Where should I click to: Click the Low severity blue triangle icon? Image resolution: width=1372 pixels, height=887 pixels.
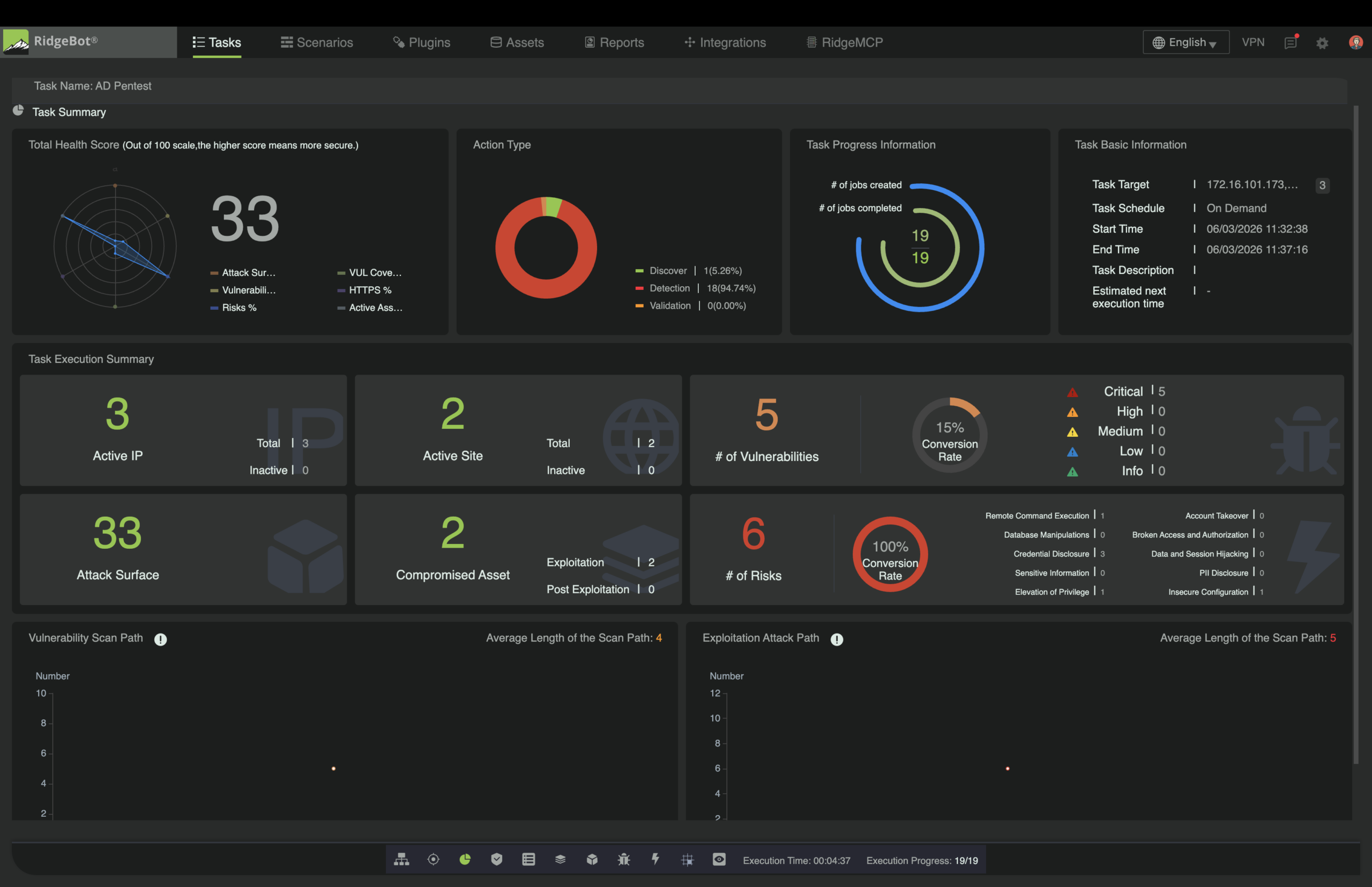coord(1072,452)
